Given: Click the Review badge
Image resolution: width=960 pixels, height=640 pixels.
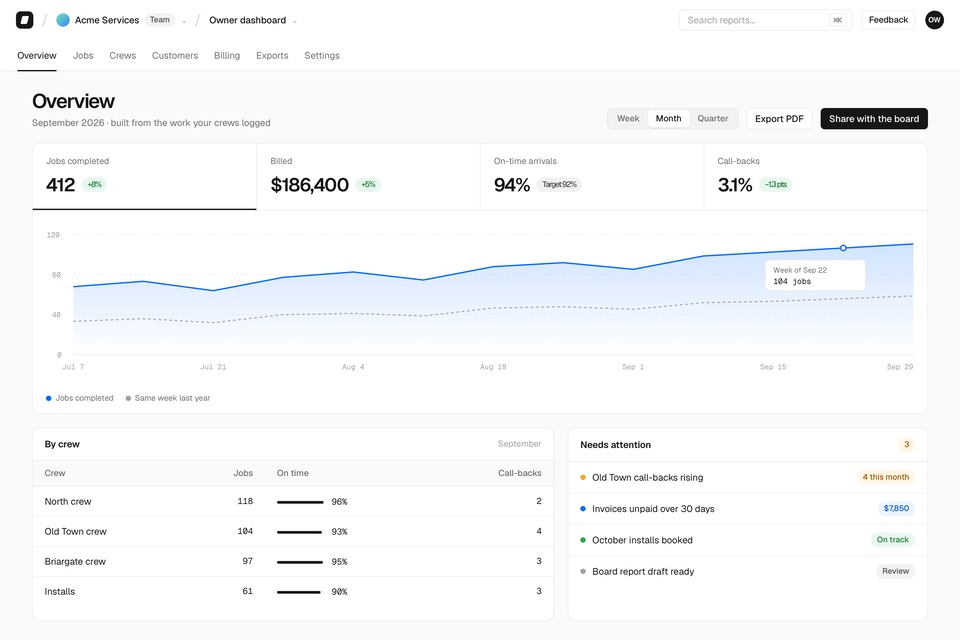Looking at the screenshot, I should (x=895, y=571).
